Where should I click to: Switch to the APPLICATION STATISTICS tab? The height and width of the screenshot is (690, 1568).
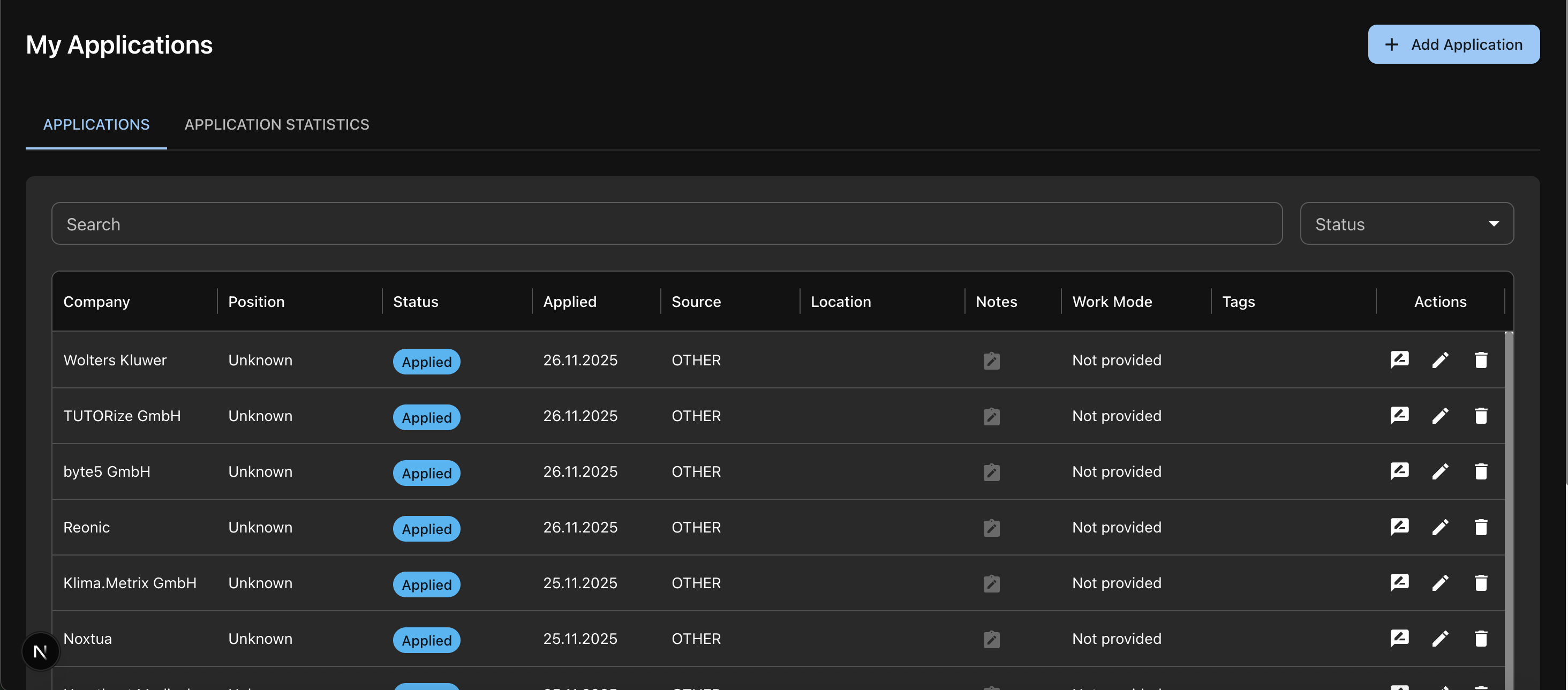tap(277, 124)
